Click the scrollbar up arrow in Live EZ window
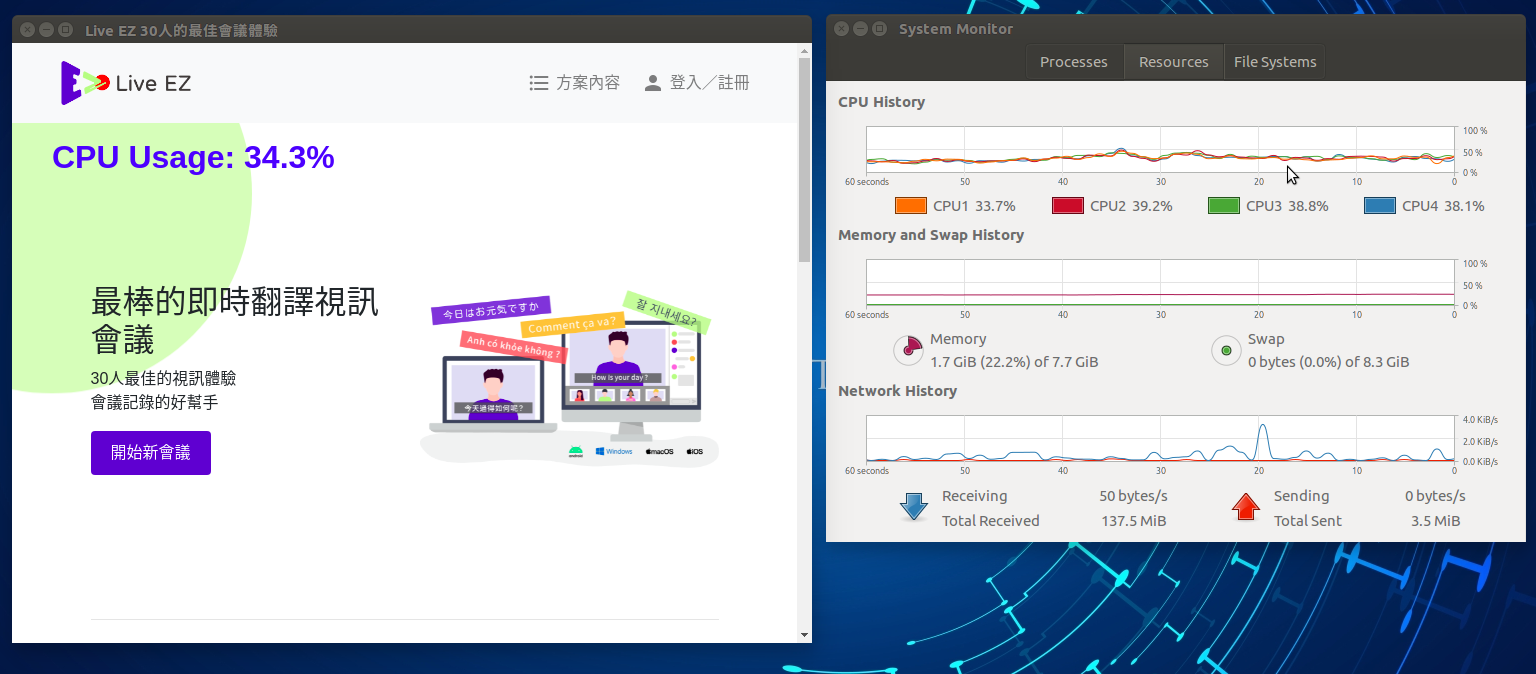1536x674 pixels. coord(804,50)
